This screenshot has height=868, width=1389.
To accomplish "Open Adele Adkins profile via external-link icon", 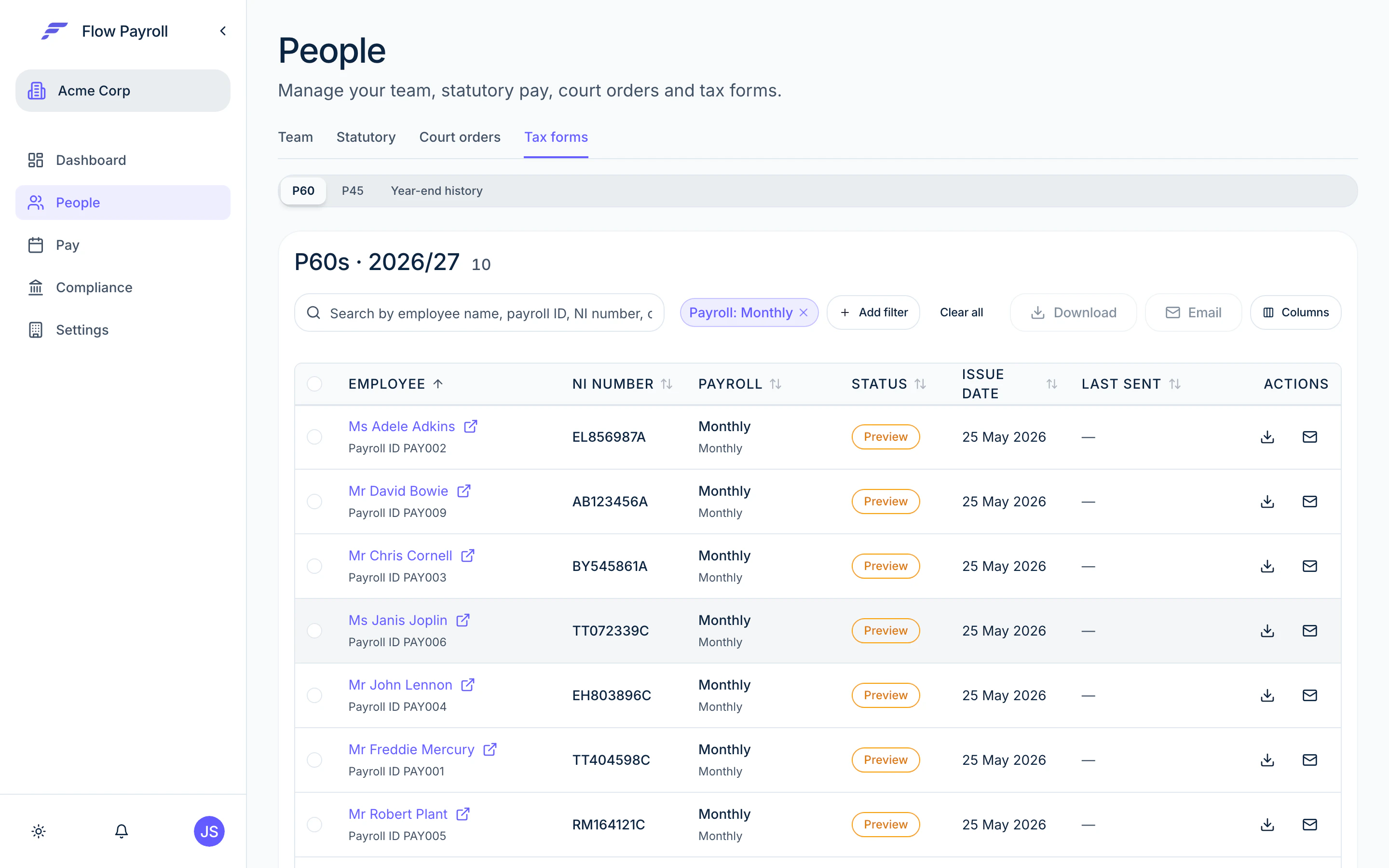I will (471, 426).
